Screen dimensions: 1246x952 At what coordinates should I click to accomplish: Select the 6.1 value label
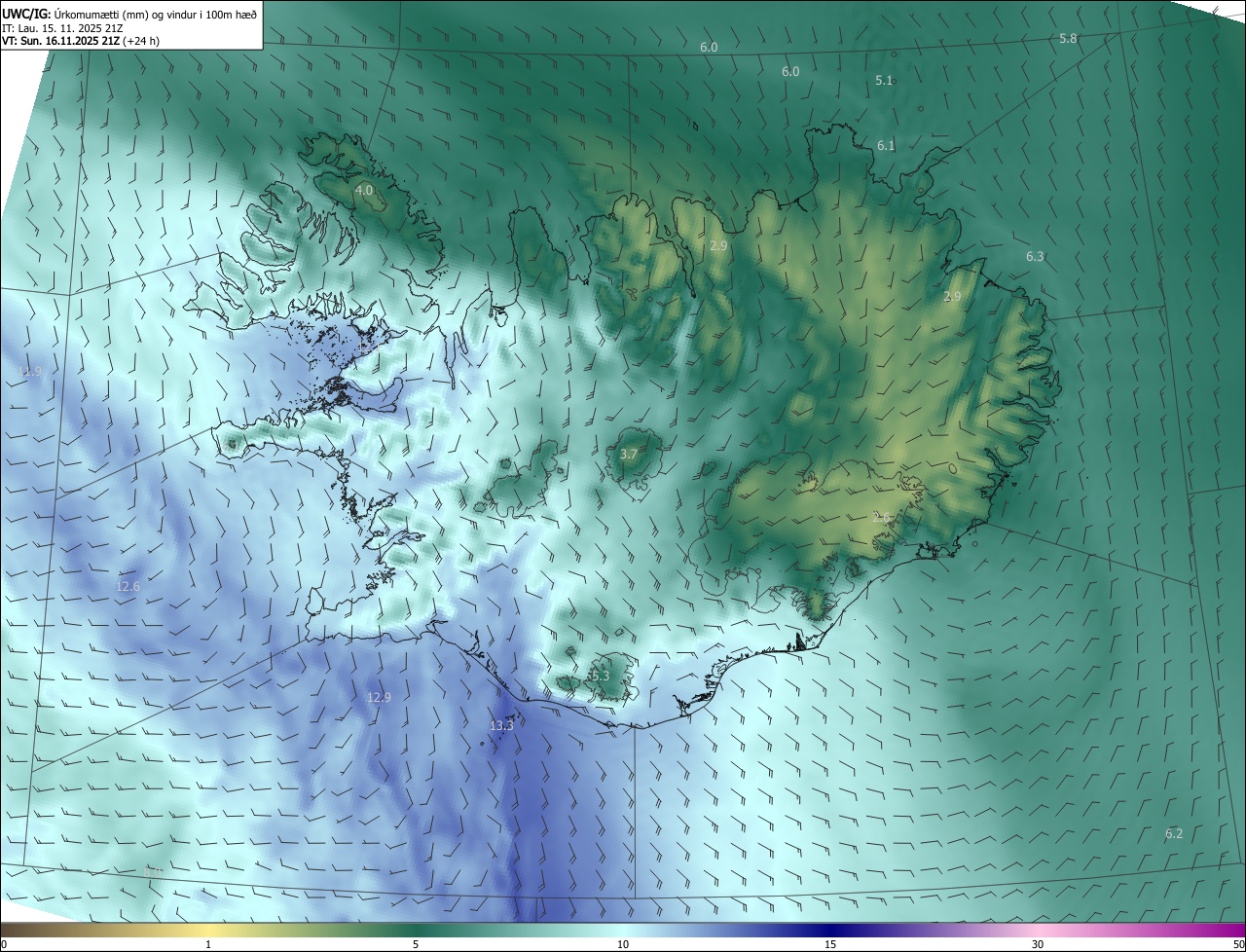(886, 145)
